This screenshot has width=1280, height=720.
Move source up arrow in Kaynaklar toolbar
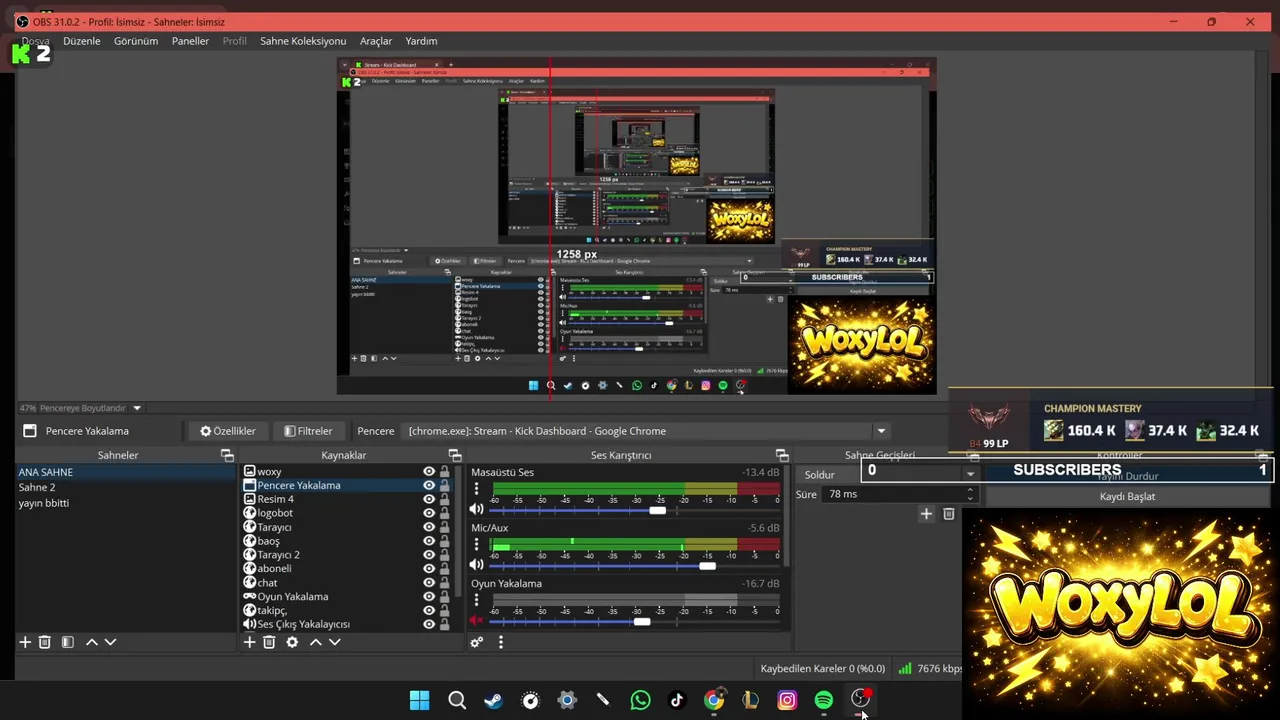[x=315, y=642]
